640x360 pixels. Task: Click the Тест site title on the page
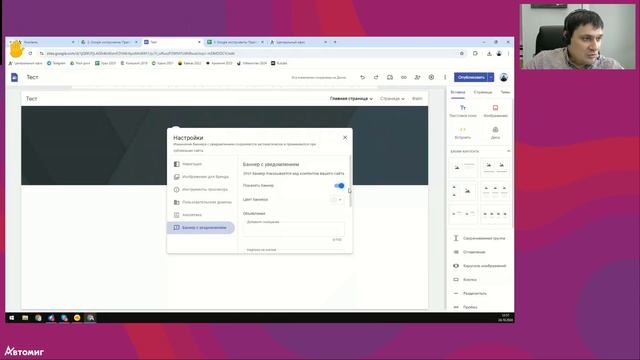pyautogui.click(x=31, y=99)
